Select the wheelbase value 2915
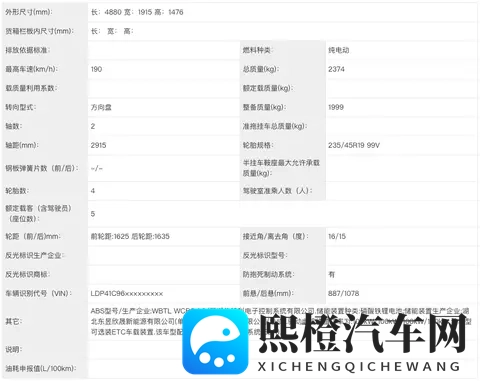This screenshot has height=381, width=480. [x=98, y=145]
